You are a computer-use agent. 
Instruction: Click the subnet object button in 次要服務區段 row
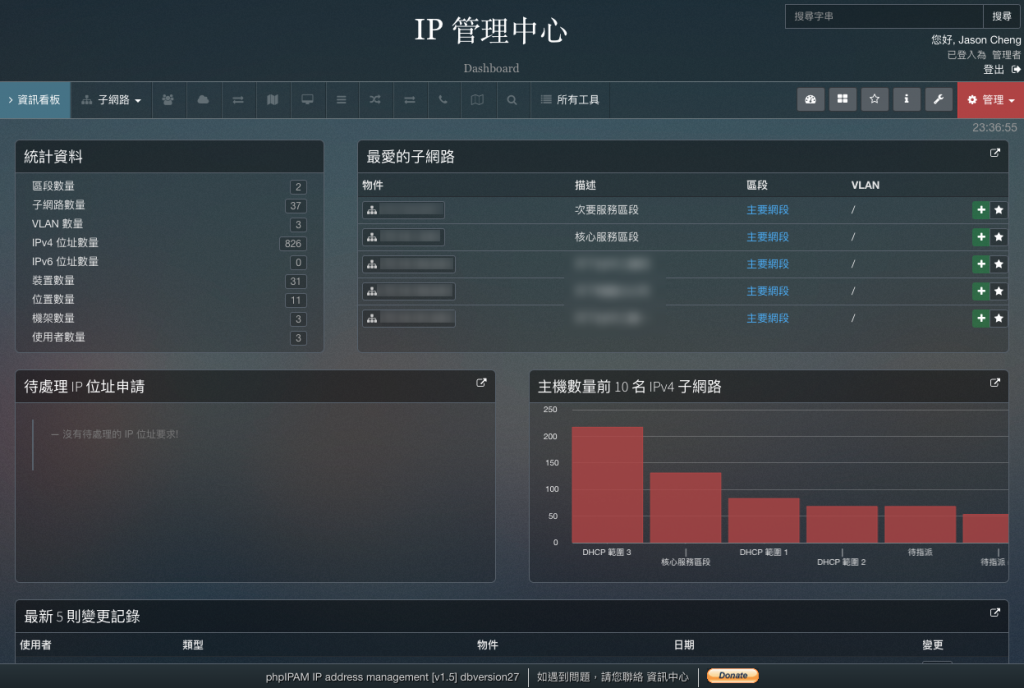tap(404, 210)
